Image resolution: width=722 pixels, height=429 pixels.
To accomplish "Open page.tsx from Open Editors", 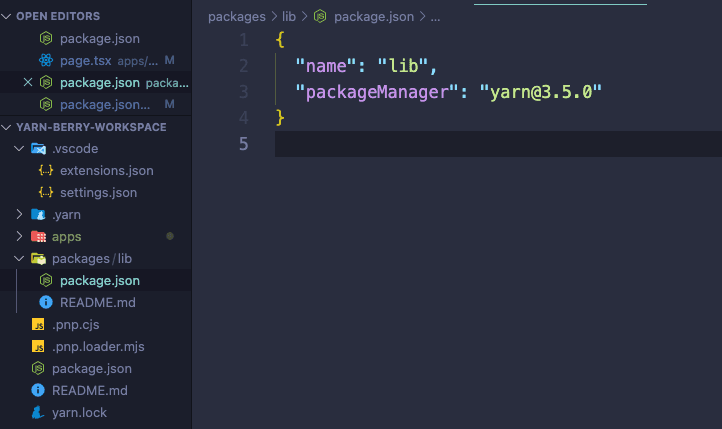I will (85, 60).
